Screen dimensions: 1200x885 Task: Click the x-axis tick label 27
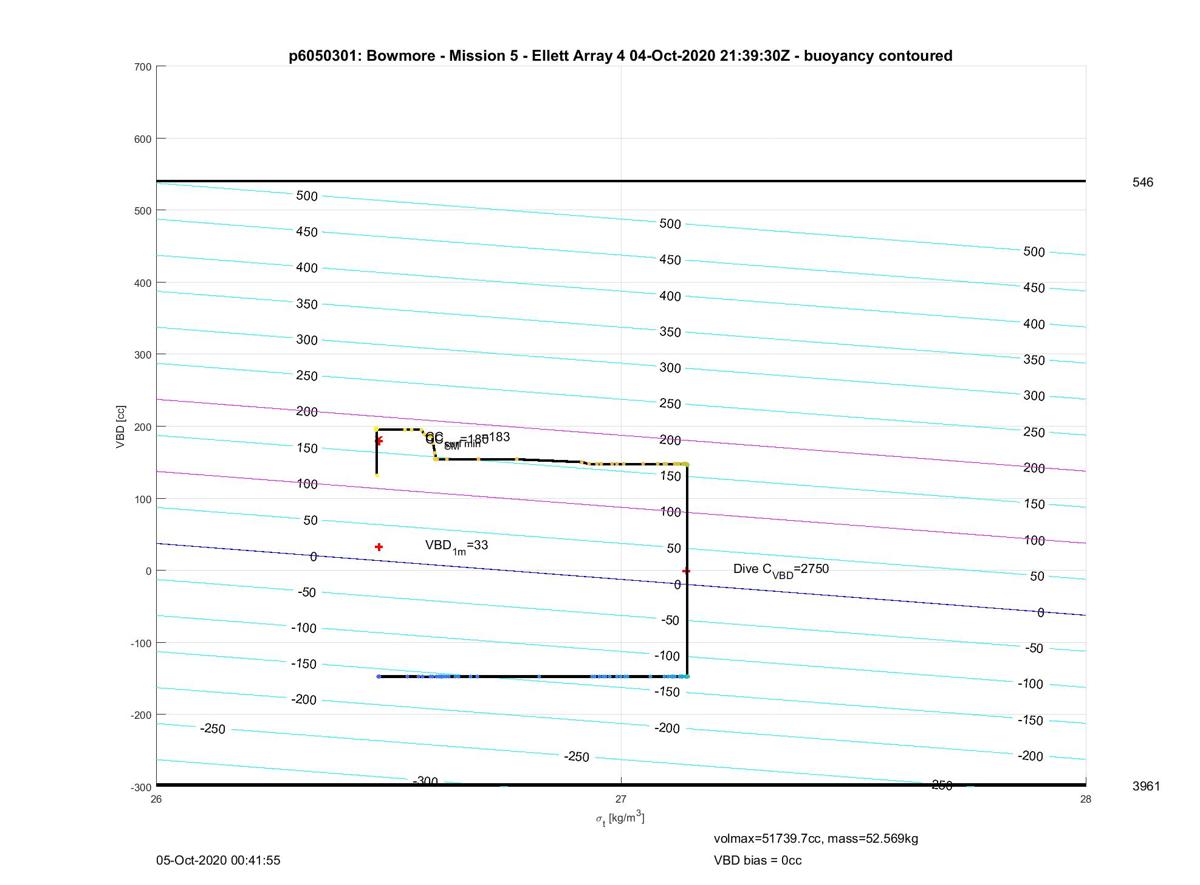(x=621, y=798)
